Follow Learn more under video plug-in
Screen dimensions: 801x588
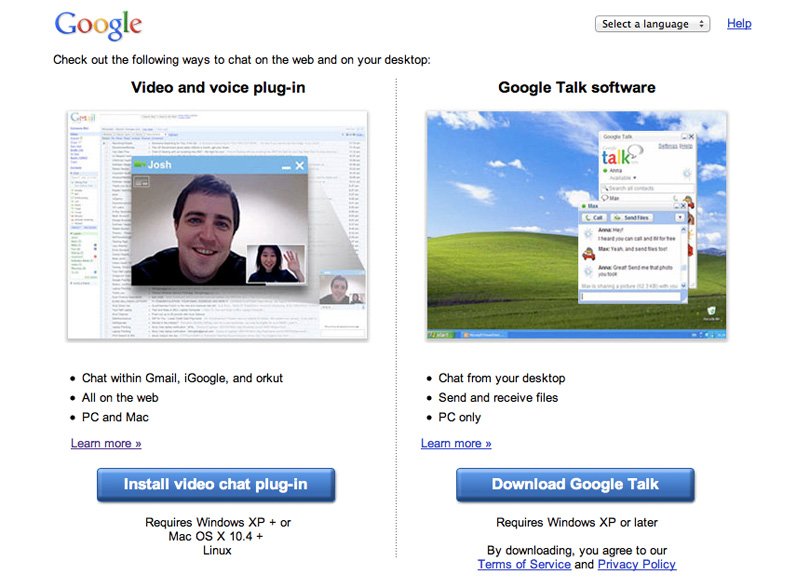(106, 443)
